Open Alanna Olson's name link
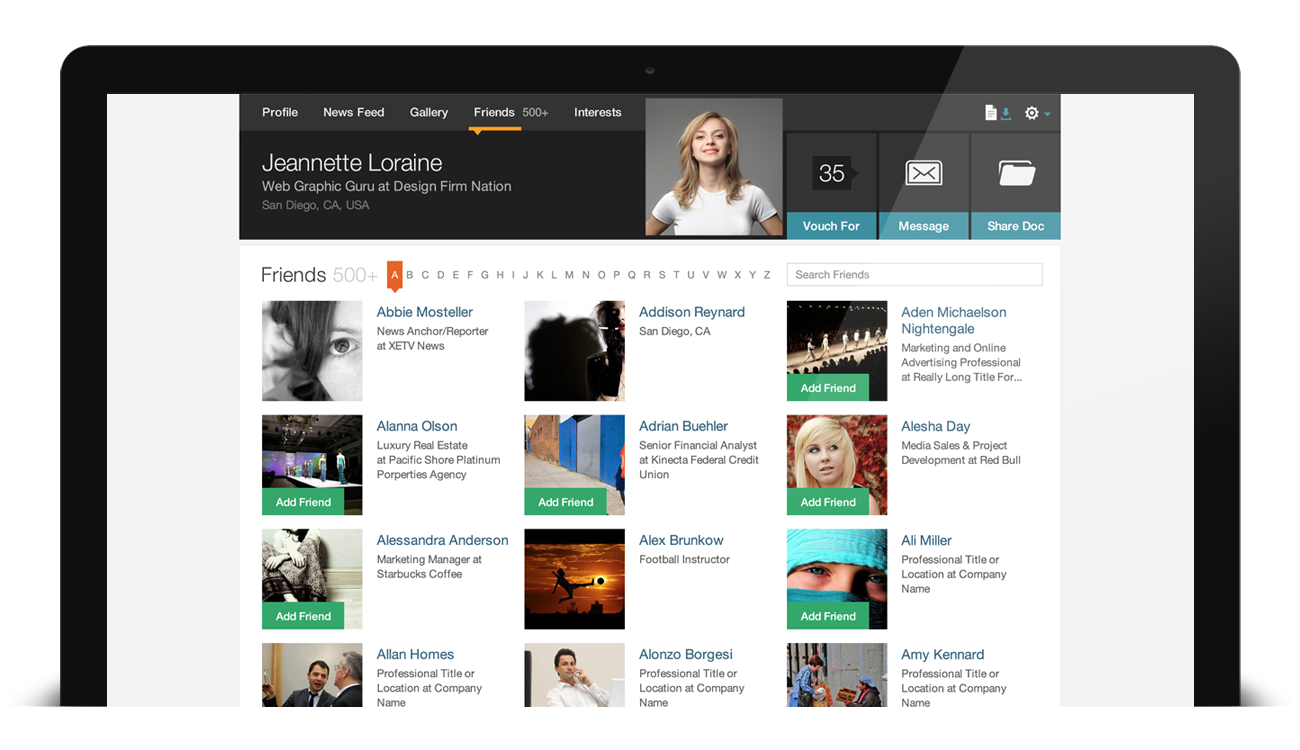 point(417,426)
